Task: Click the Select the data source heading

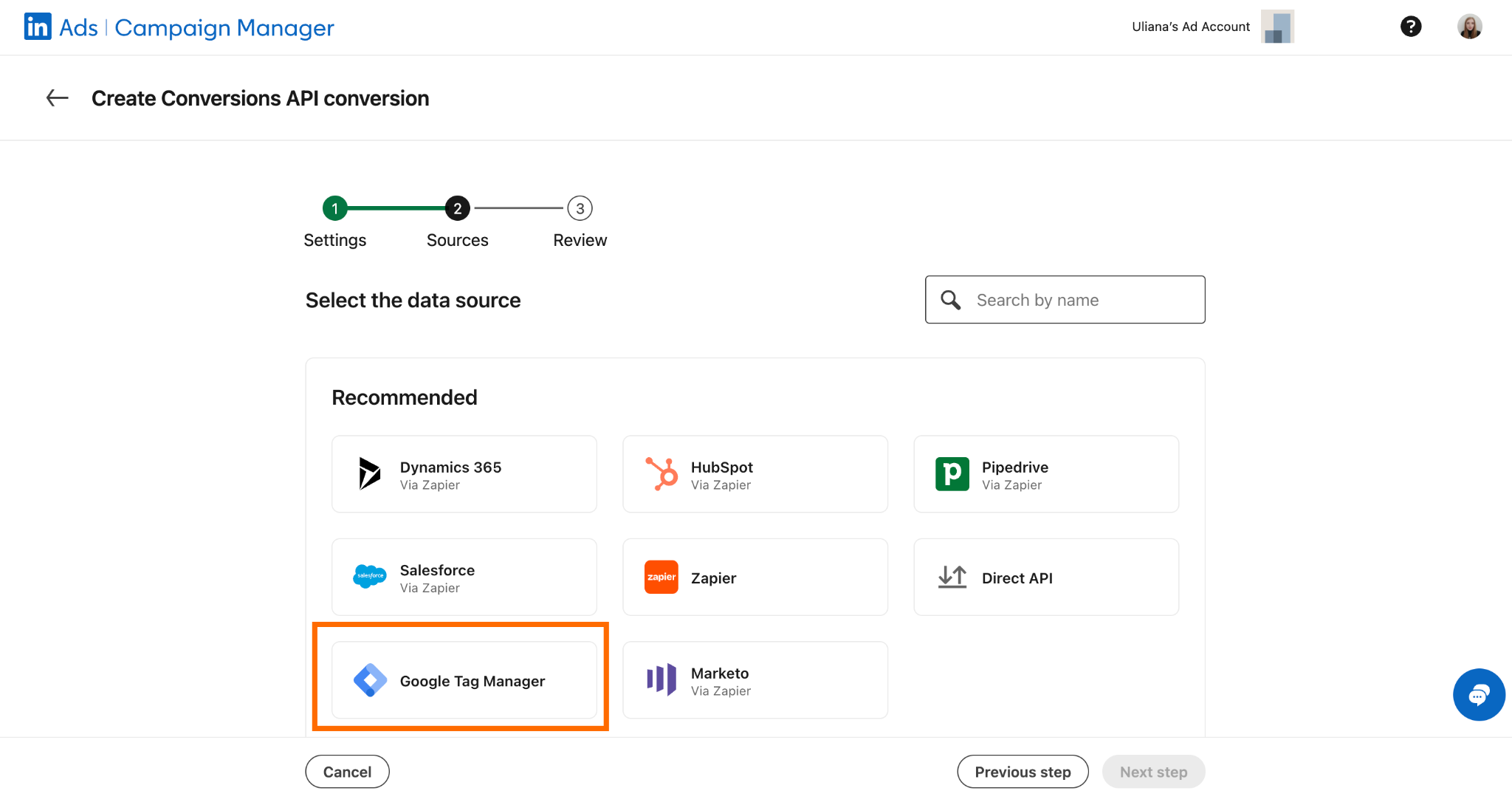Action: [413, 300]
